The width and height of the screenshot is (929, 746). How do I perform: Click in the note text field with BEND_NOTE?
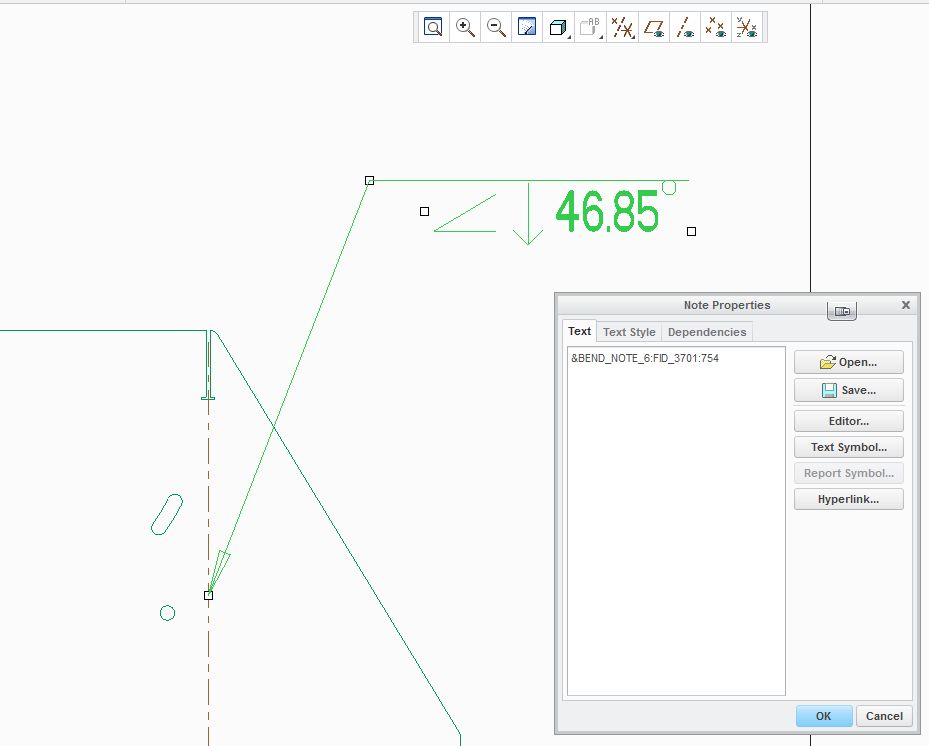[x=676, y=521]
